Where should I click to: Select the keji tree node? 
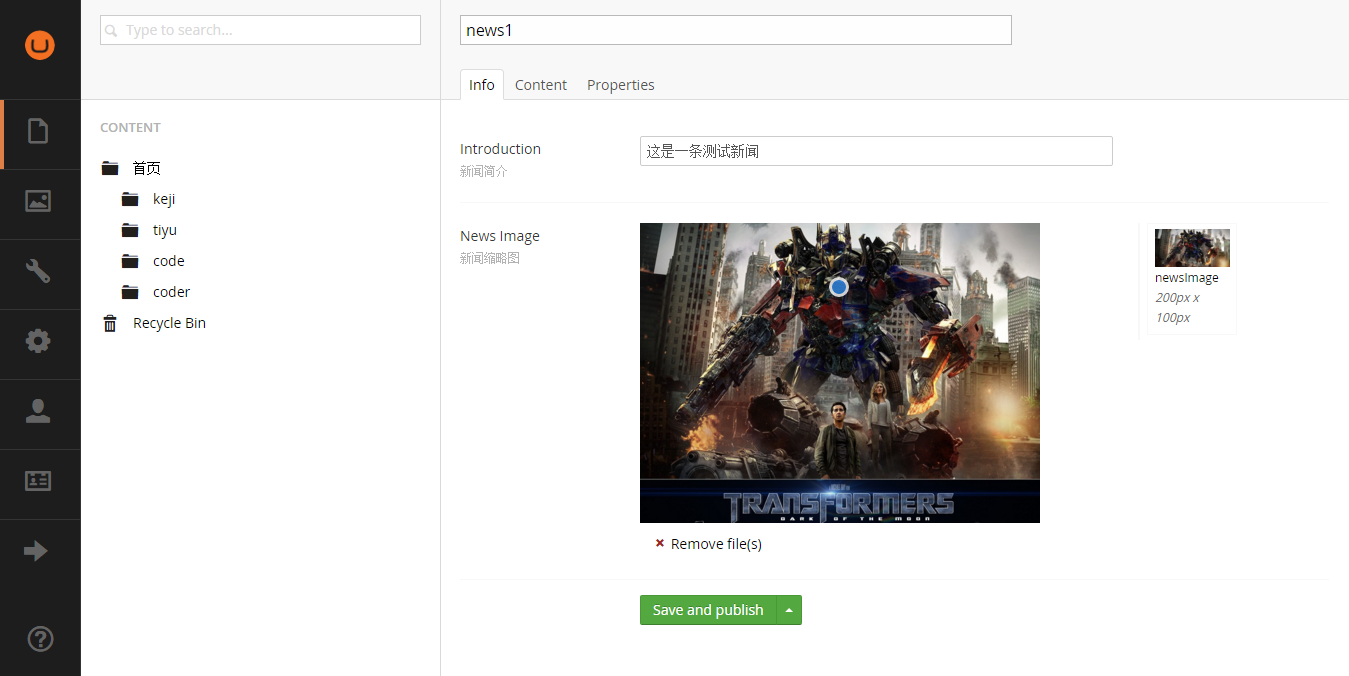[164, 199]
